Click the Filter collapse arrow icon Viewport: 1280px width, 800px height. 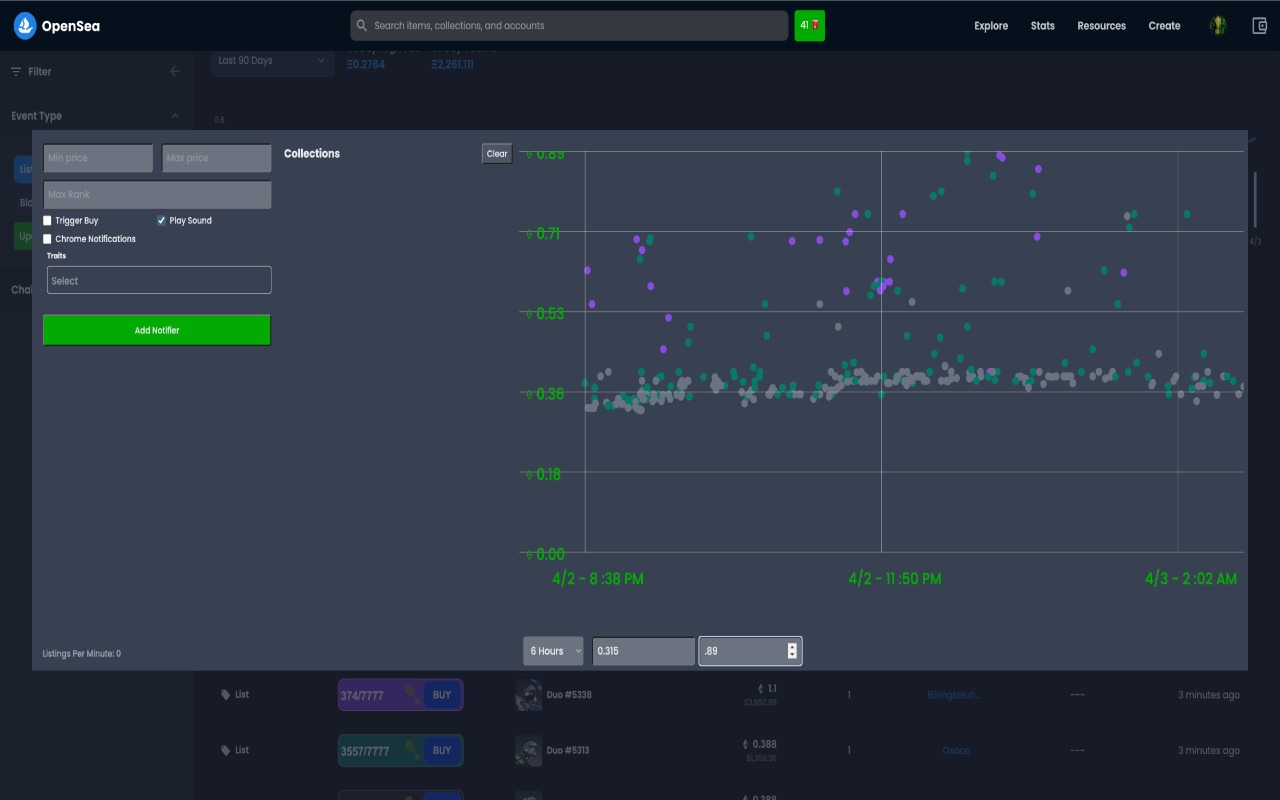pyautogui.click(x=175, y=72)
